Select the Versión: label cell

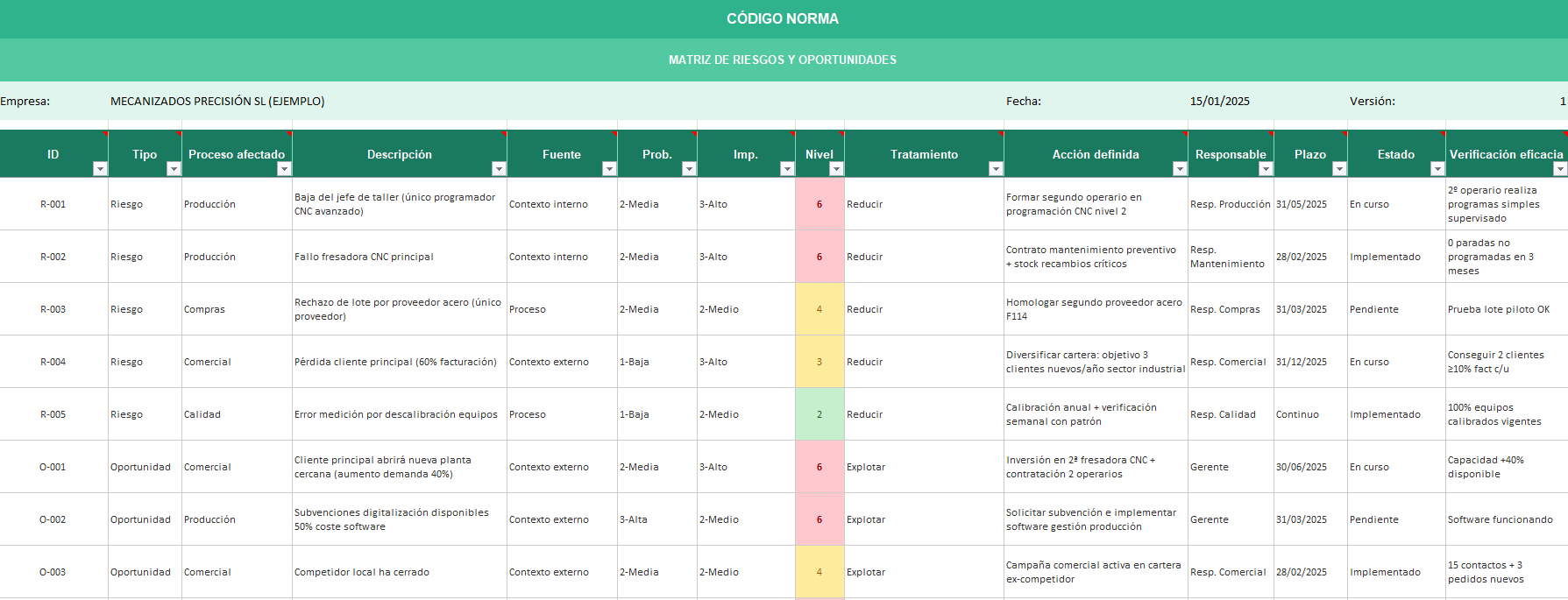pyautogui.click(x=1373, y=102)
